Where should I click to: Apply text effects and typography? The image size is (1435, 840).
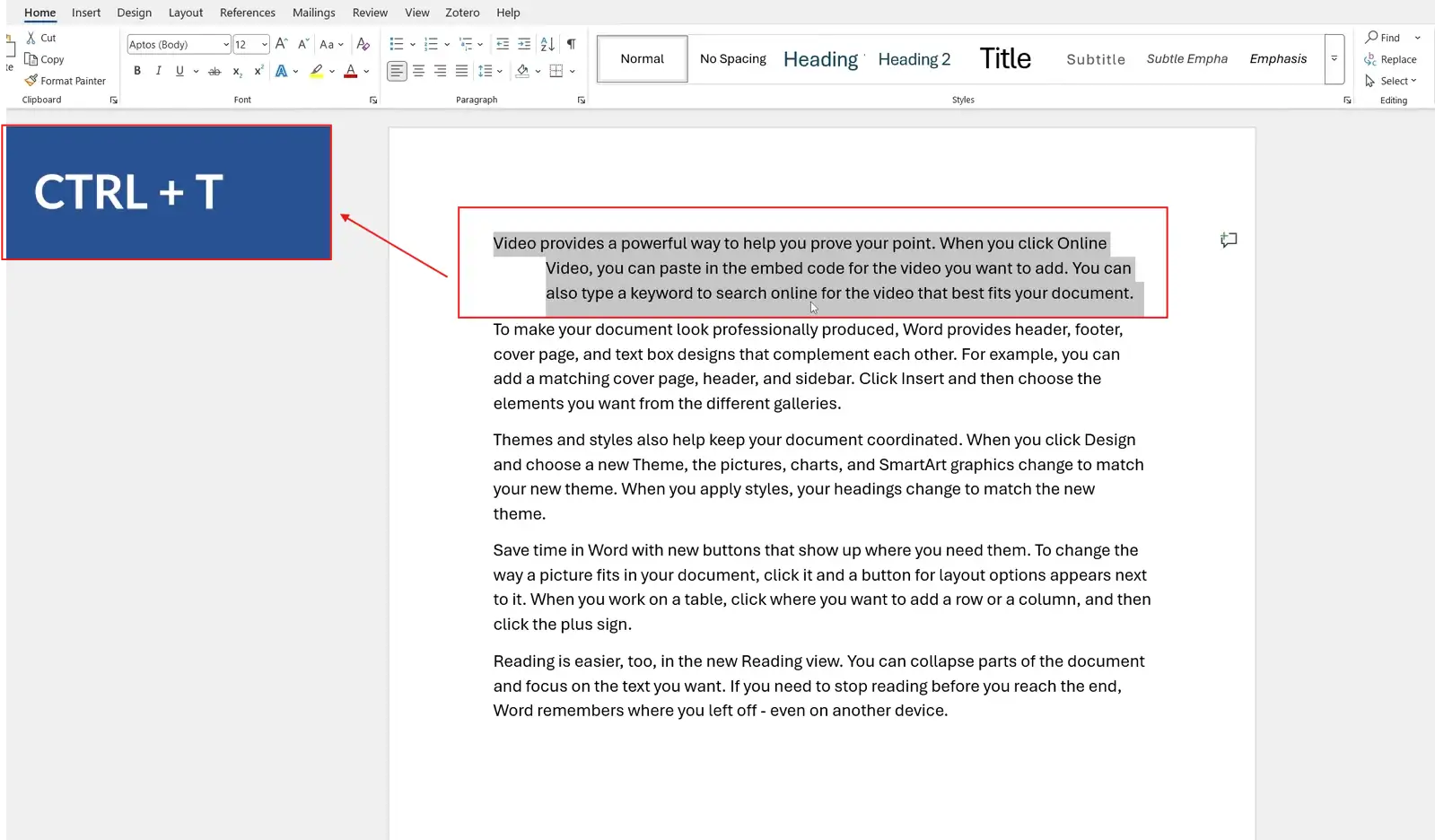pos(282,71)
